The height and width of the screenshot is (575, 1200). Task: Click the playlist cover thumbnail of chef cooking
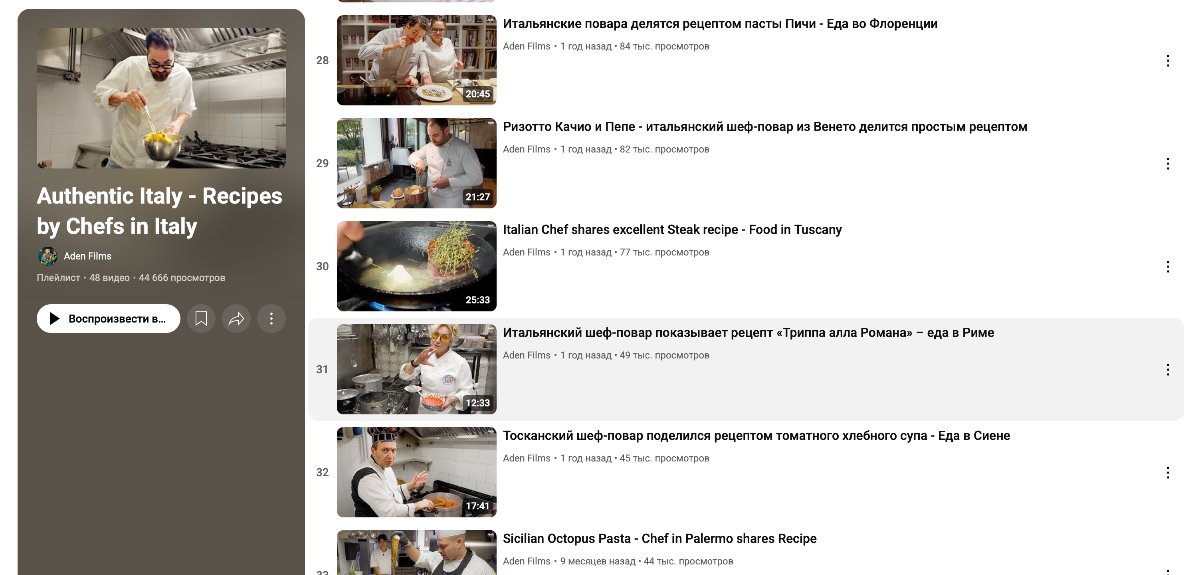point(161,98)
